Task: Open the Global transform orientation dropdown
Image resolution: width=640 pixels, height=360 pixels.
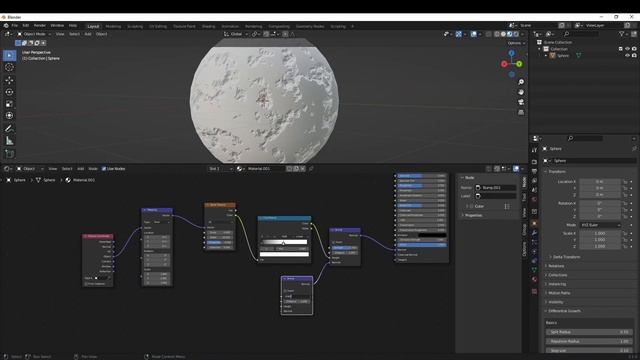Action: click(x=236, y=34)
